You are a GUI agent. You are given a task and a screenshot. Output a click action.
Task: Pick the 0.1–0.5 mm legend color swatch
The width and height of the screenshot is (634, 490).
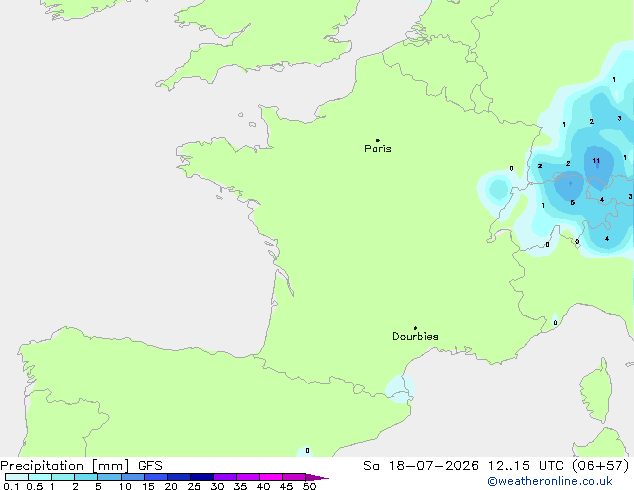point(17,477)
